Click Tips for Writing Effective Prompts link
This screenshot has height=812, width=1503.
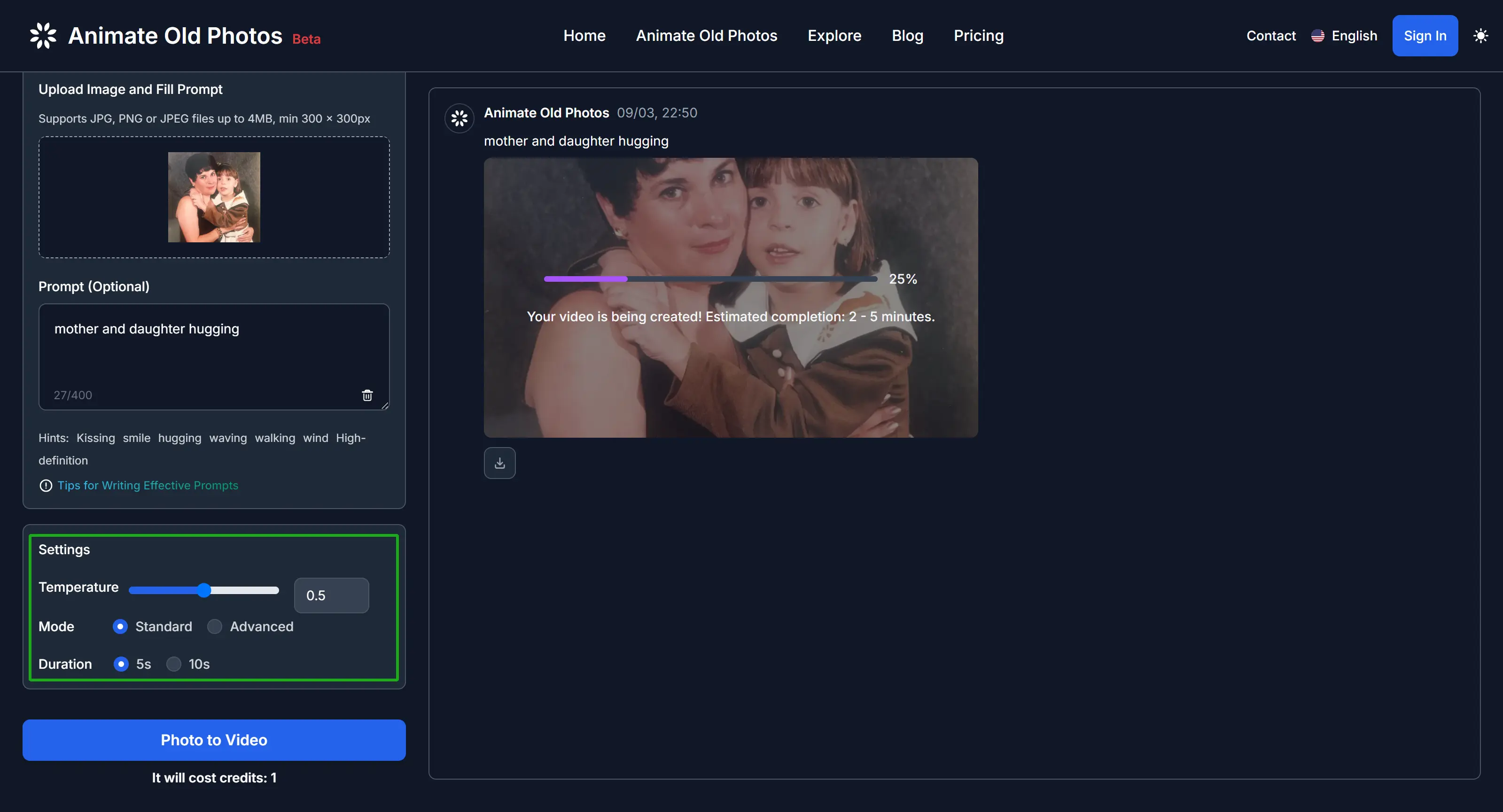(147, 485)
